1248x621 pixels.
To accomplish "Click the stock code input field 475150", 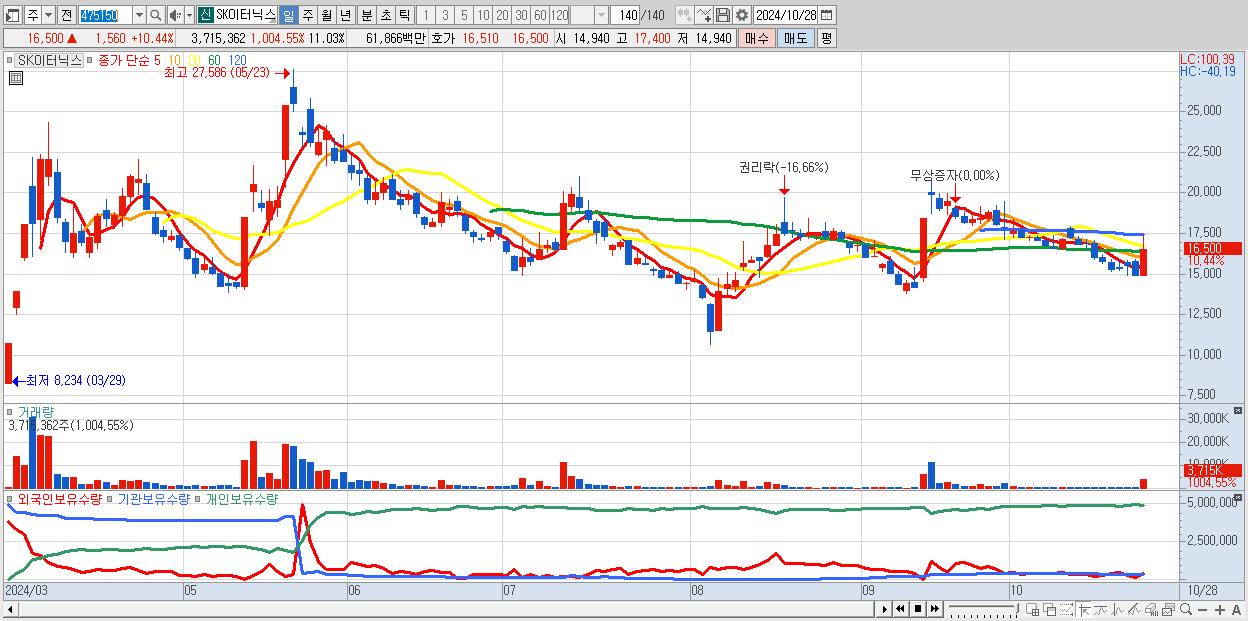I will 105,15.
